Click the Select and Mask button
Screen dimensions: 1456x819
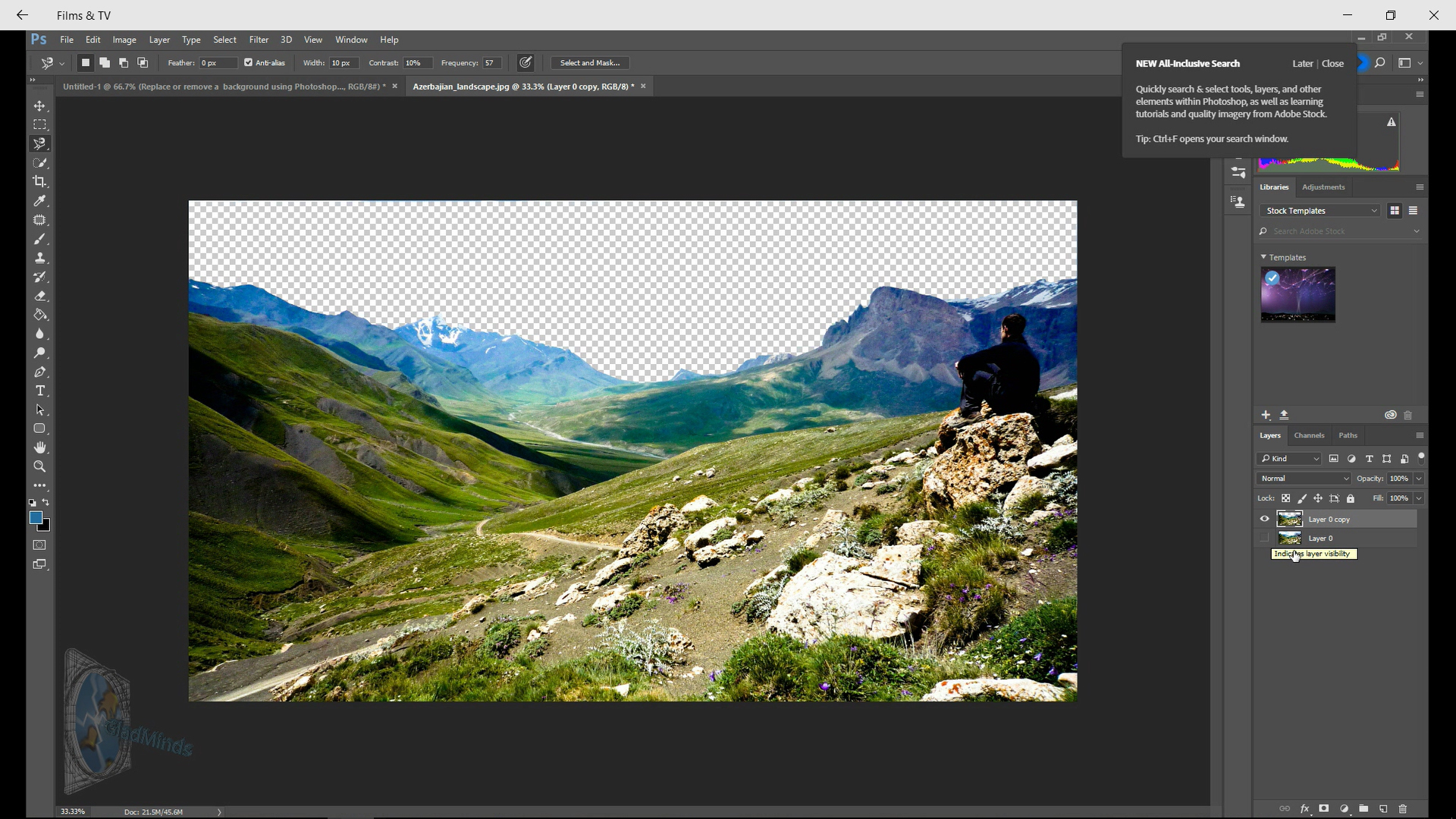(x=590, y=63)
